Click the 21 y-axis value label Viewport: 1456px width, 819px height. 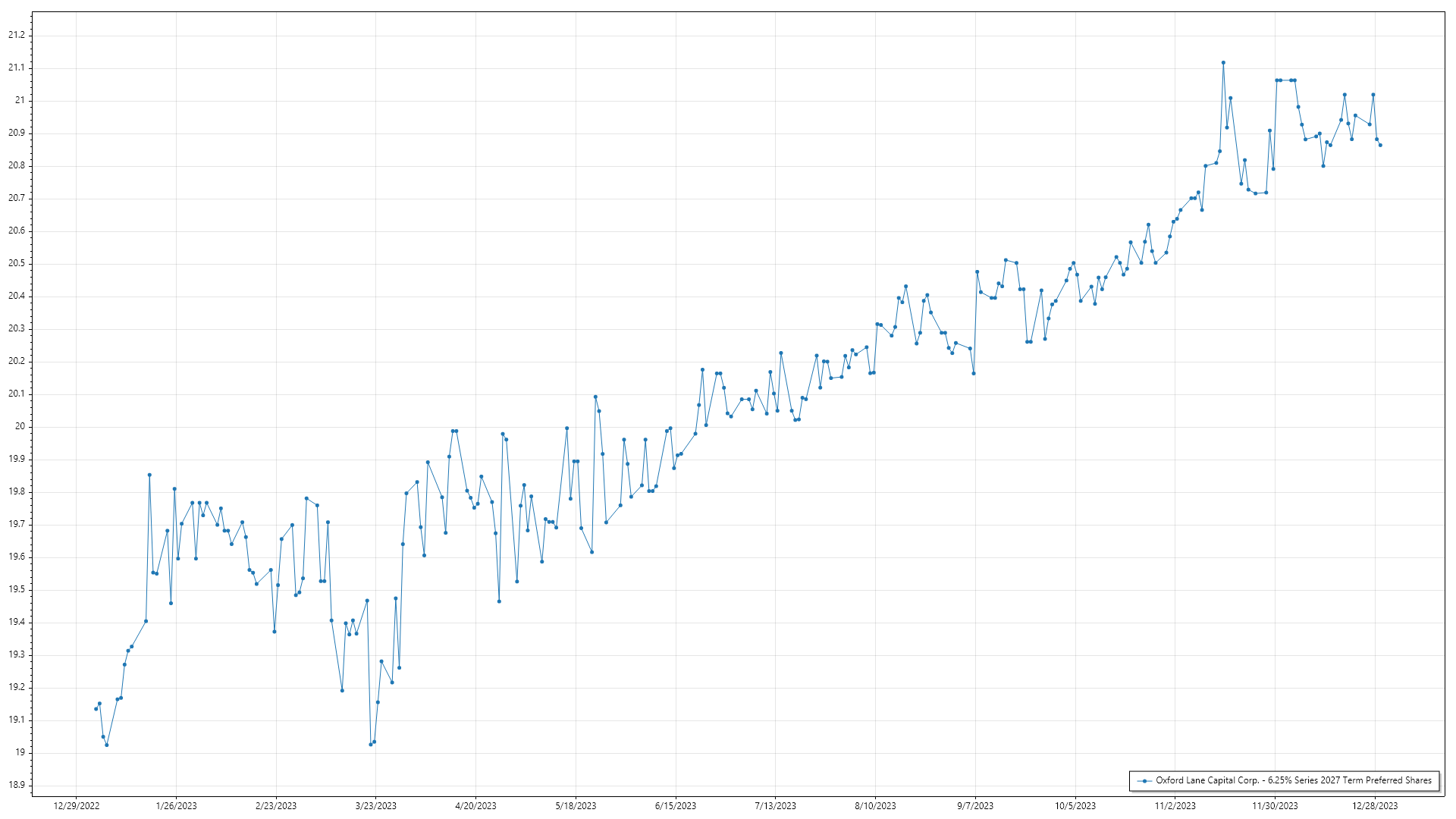tap(20, 100)
